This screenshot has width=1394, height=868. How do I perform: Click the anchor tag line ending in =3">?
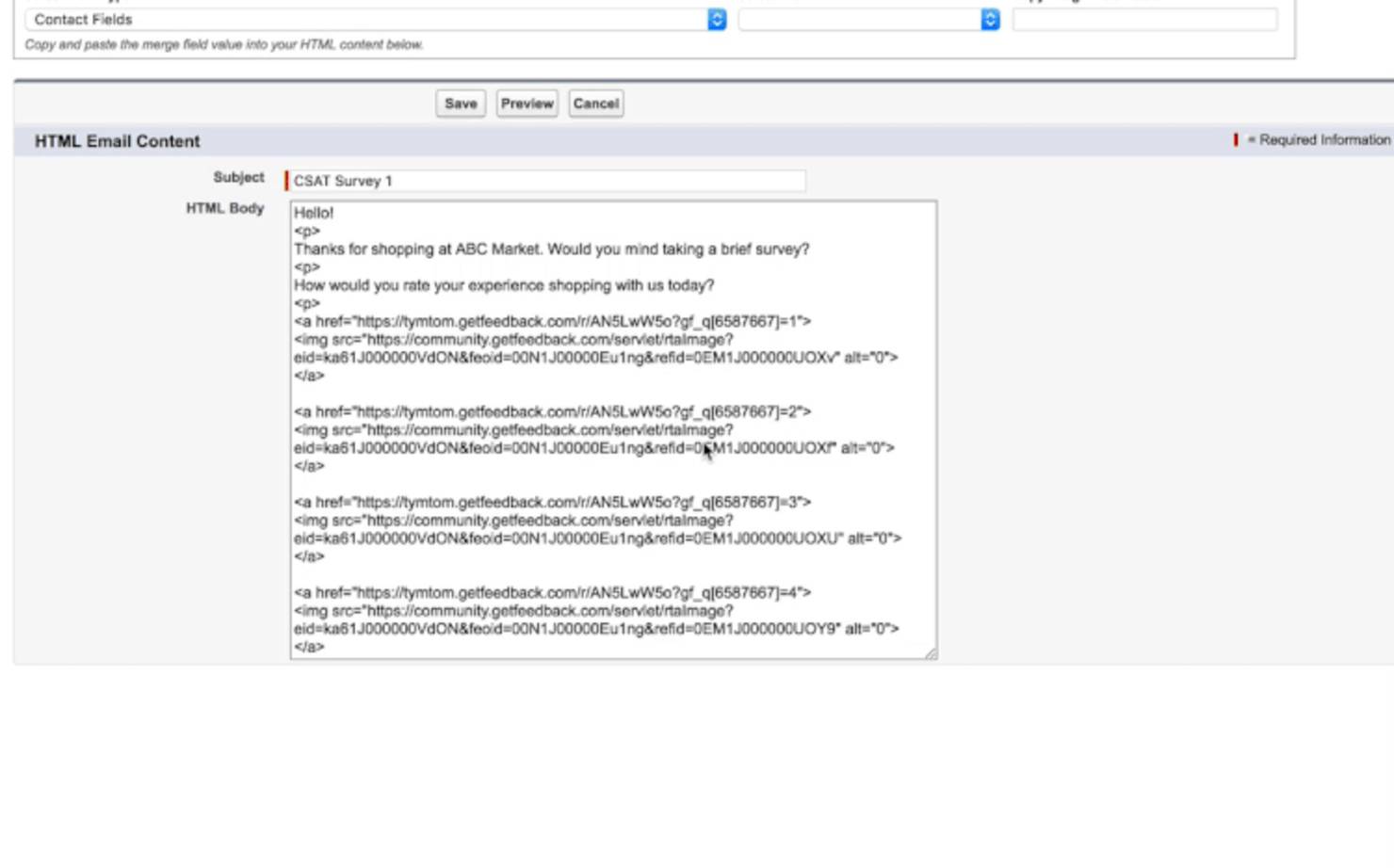pos(552,503)
